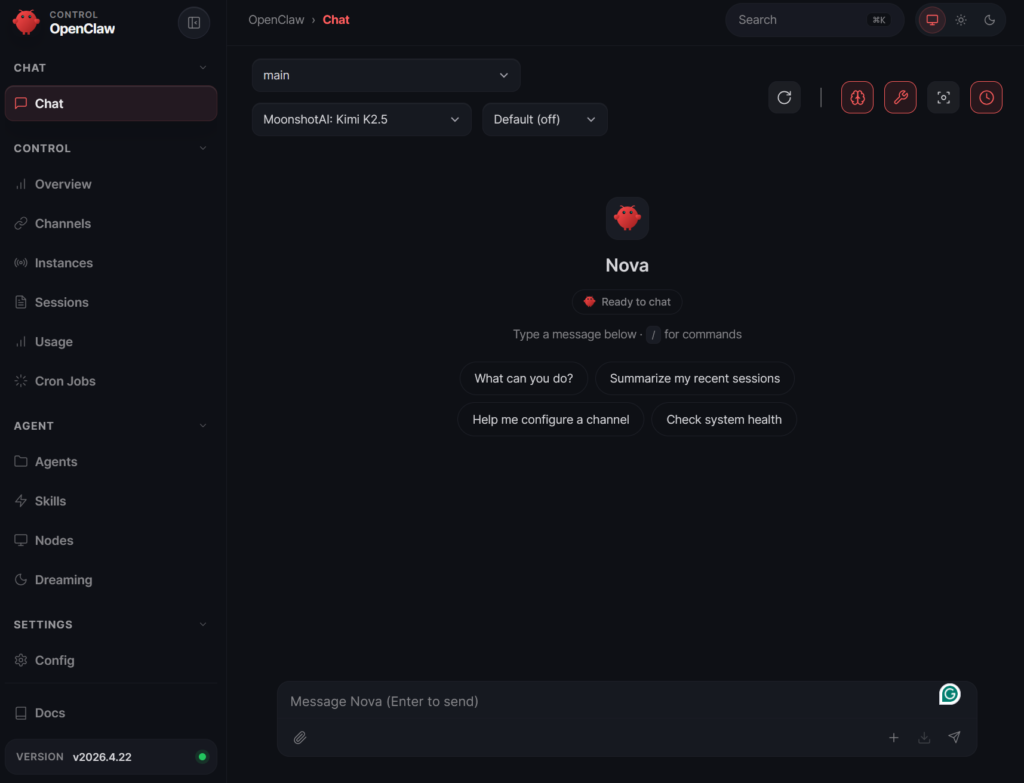This screenshot has height=783, width=1024.
Task: Click the focus mode icon
Action: pyautogui.click(x=943, y=97)
